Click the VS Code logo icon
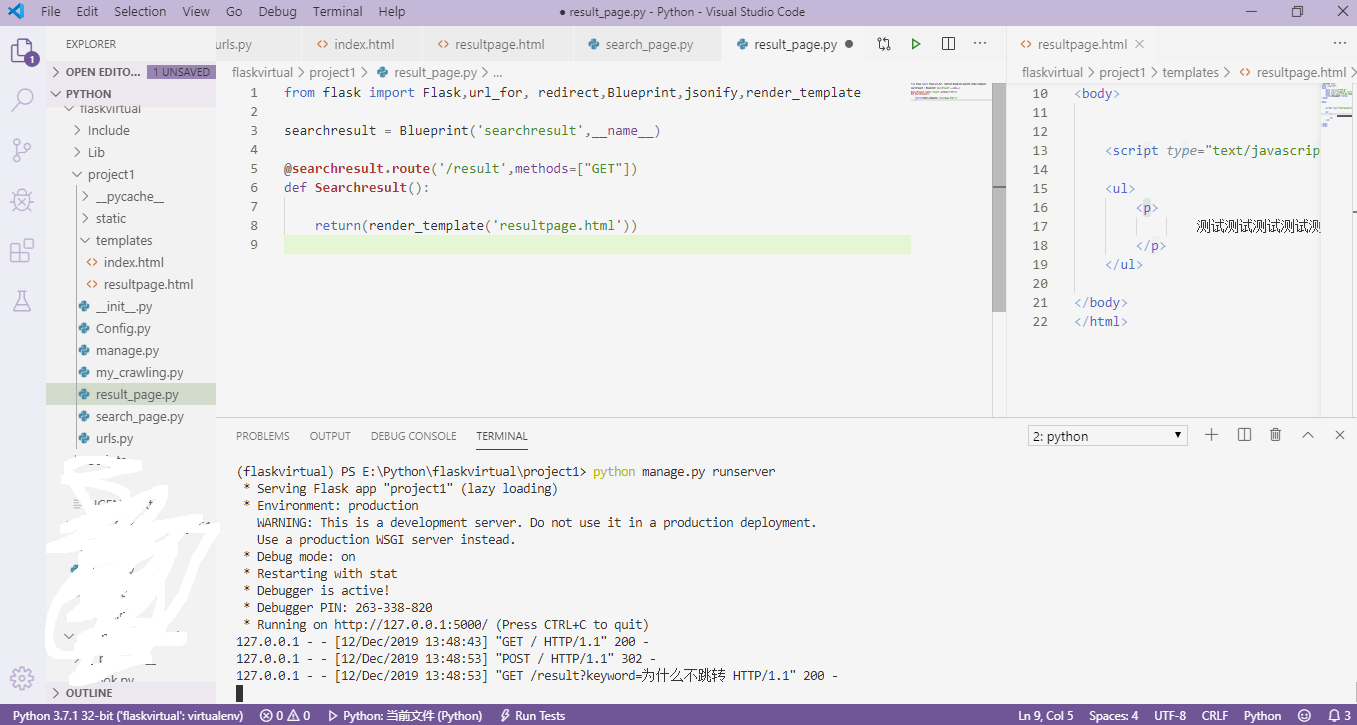This screenshot has width=1357, height=725. (x=15, y=12)
